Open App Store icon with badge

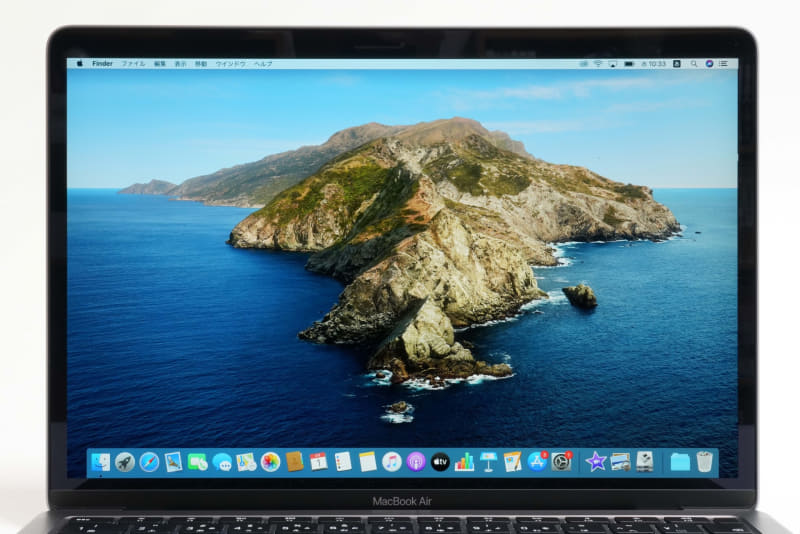point(537,462)
